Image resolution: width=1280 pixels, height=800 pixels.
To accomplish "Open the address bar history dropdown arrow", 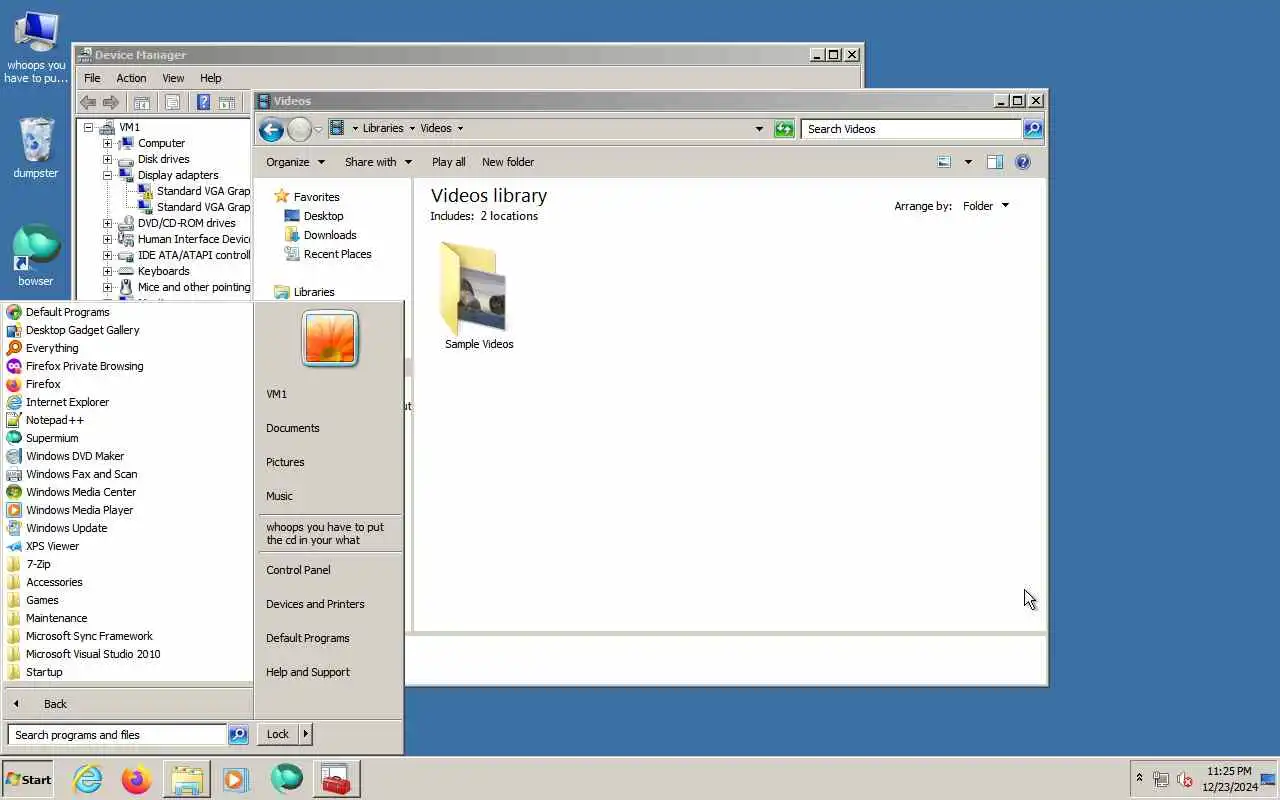I will tap(759, 129).
